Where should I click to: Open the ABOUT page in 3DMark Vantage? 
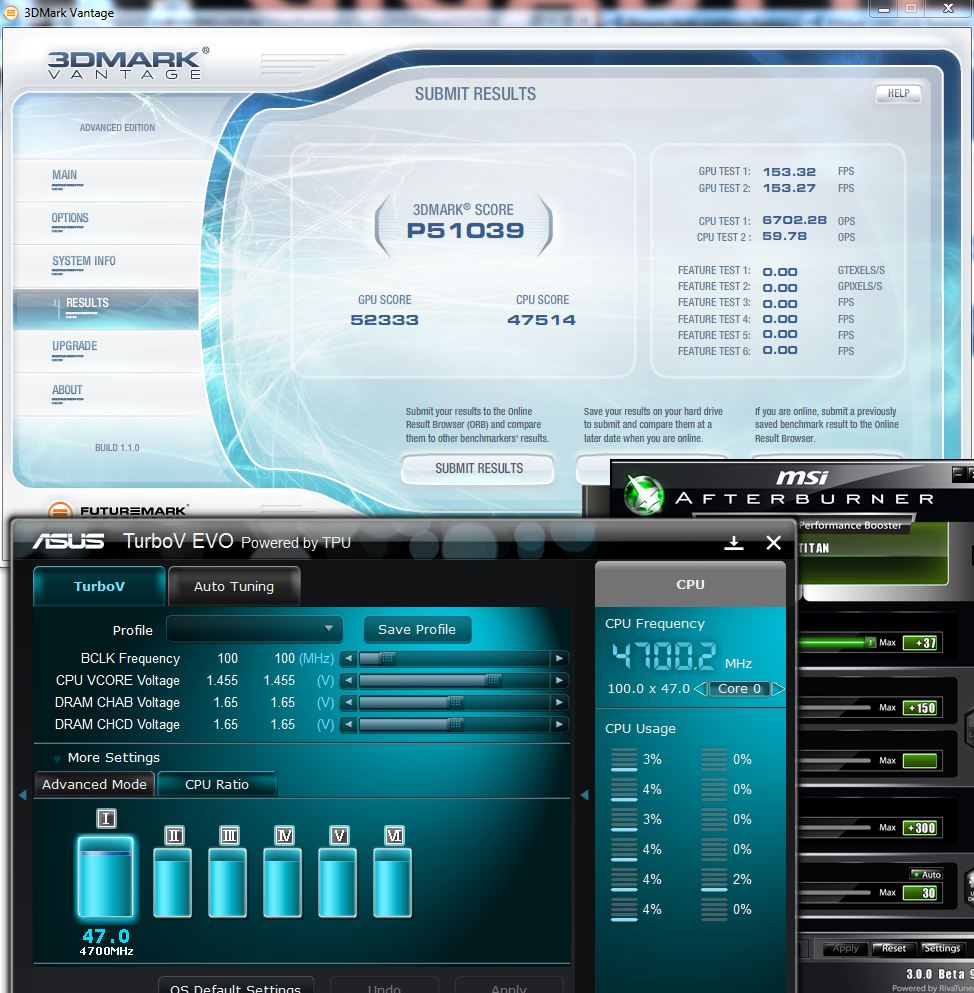click(x=67, y=390)
